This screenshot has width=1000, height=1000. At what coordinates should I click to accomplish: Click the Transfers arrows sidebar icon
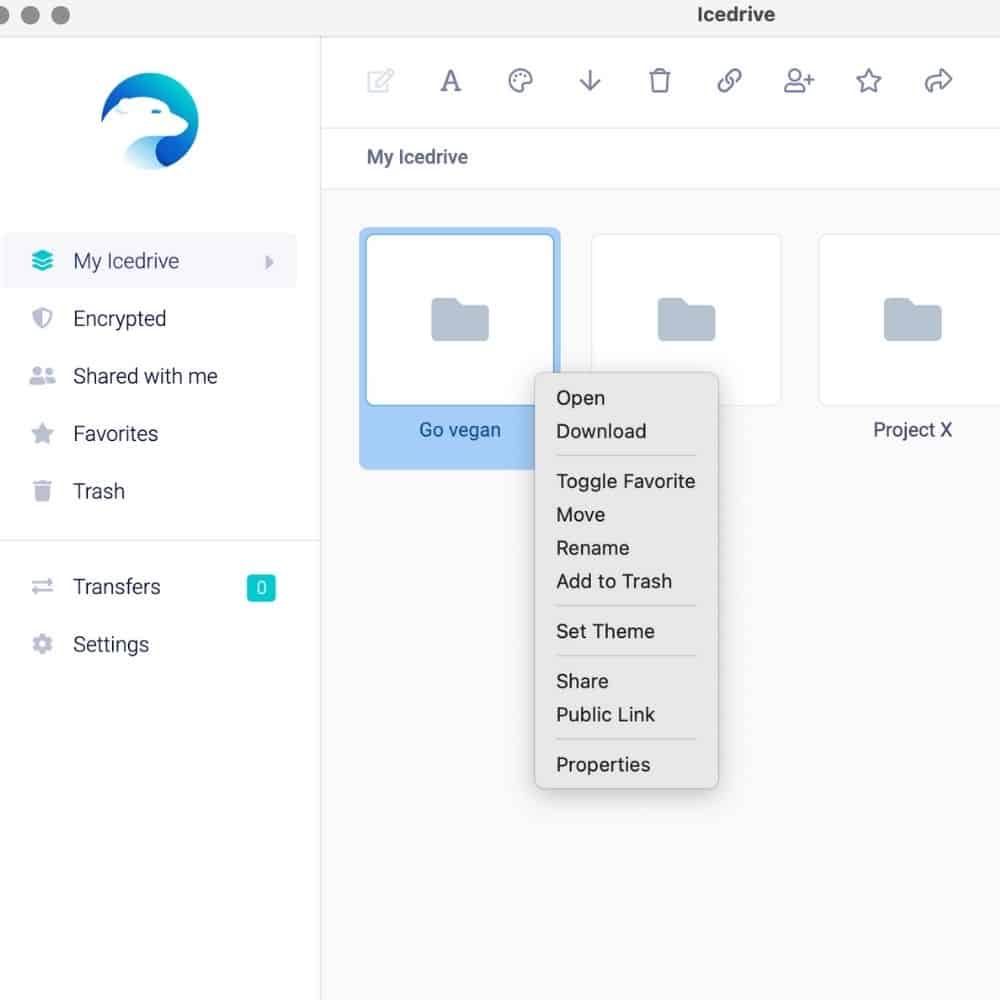pos(43,586)
